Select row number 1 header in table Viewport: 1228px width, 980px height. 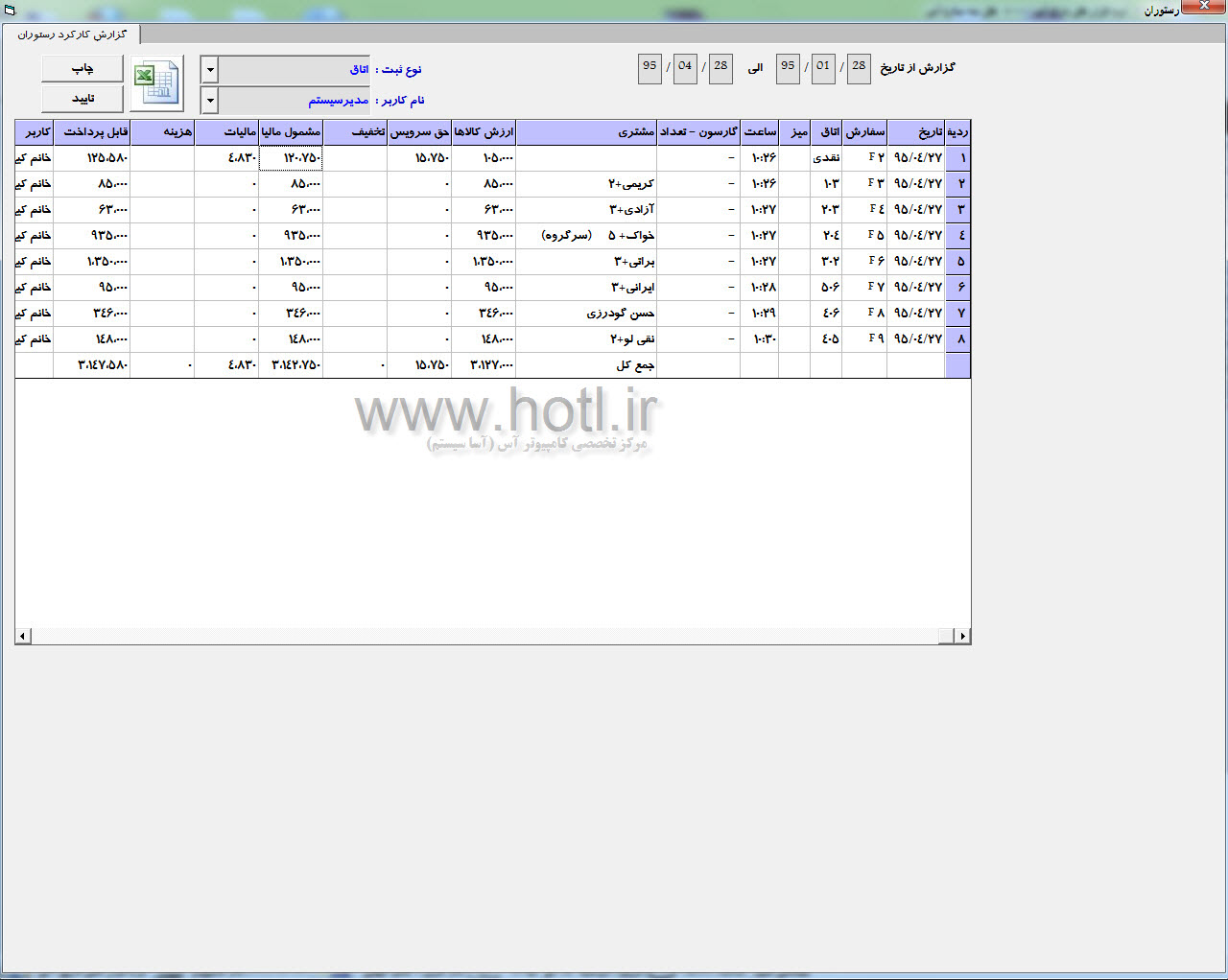click(x=957, y=158)
